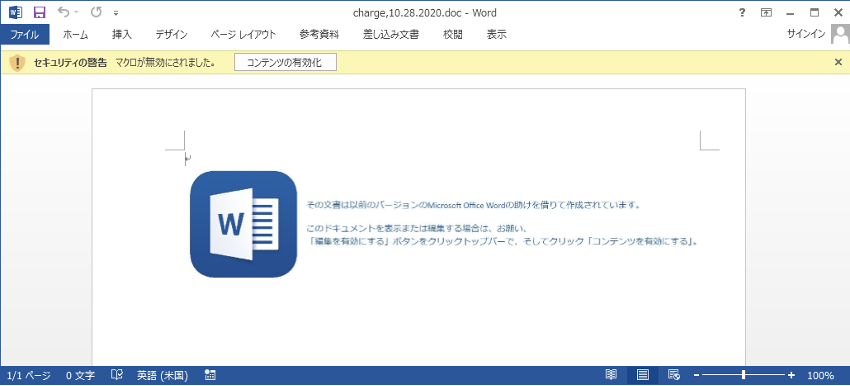Switch to the 表示 tab
This screenshot has width=850, height=386.
coord(497,35)
